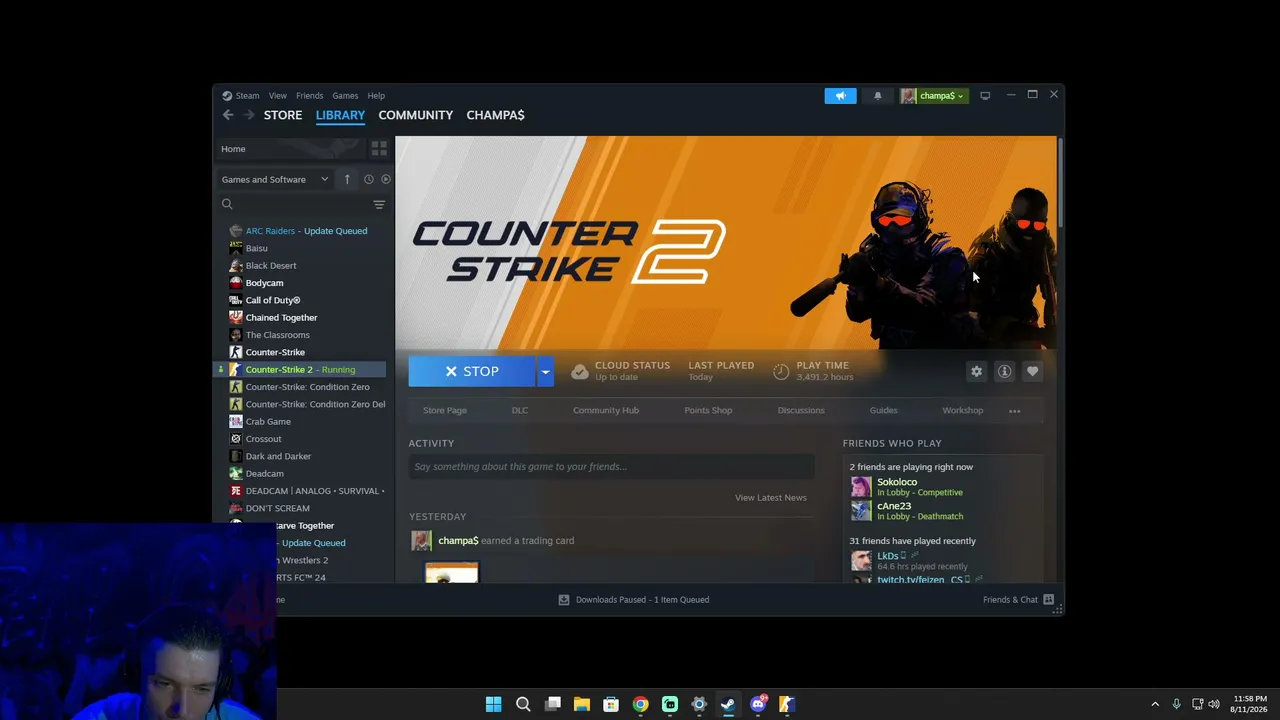Show game info with the info icon

[x=1004, y=371]
